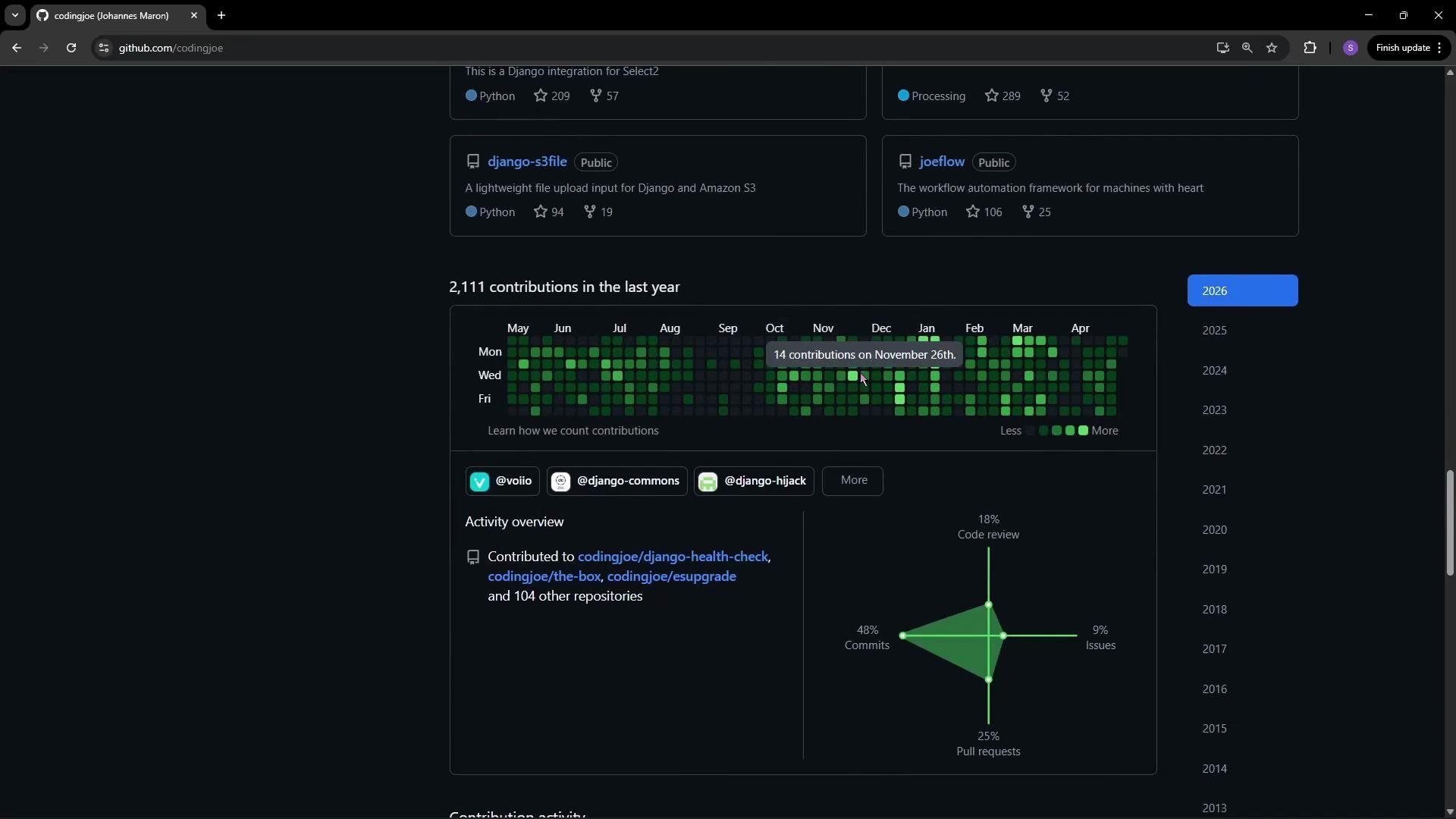Click the darkest green legend swatch next to Less
Image resolution: width=1456 pixels, height=819 pixels.
pos(1043,431)
